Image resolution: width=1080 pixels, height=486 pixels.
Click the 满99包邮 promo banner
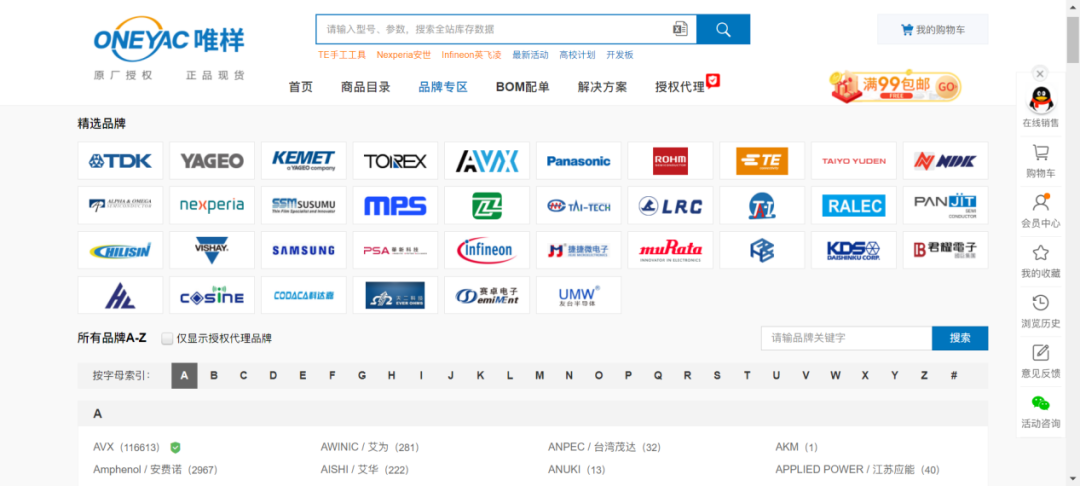(x=896, y=87)
